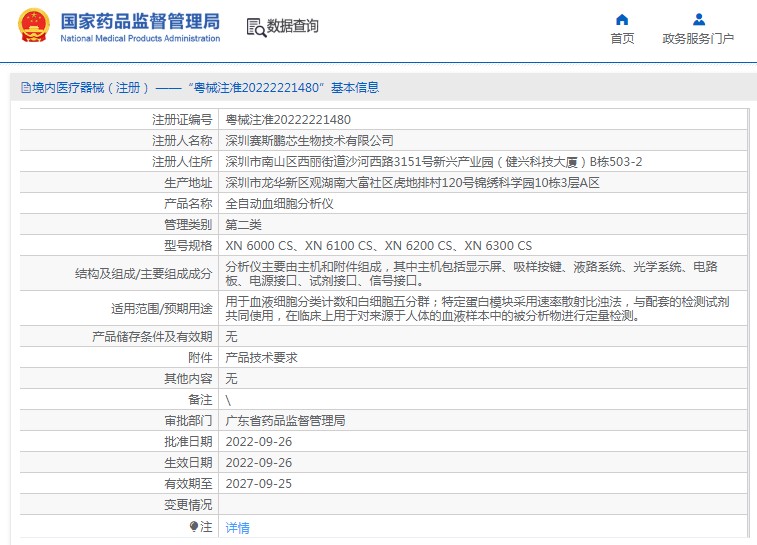Click the national emblem logo
This screenshot has height=545, width=757.
coord(34,26)
